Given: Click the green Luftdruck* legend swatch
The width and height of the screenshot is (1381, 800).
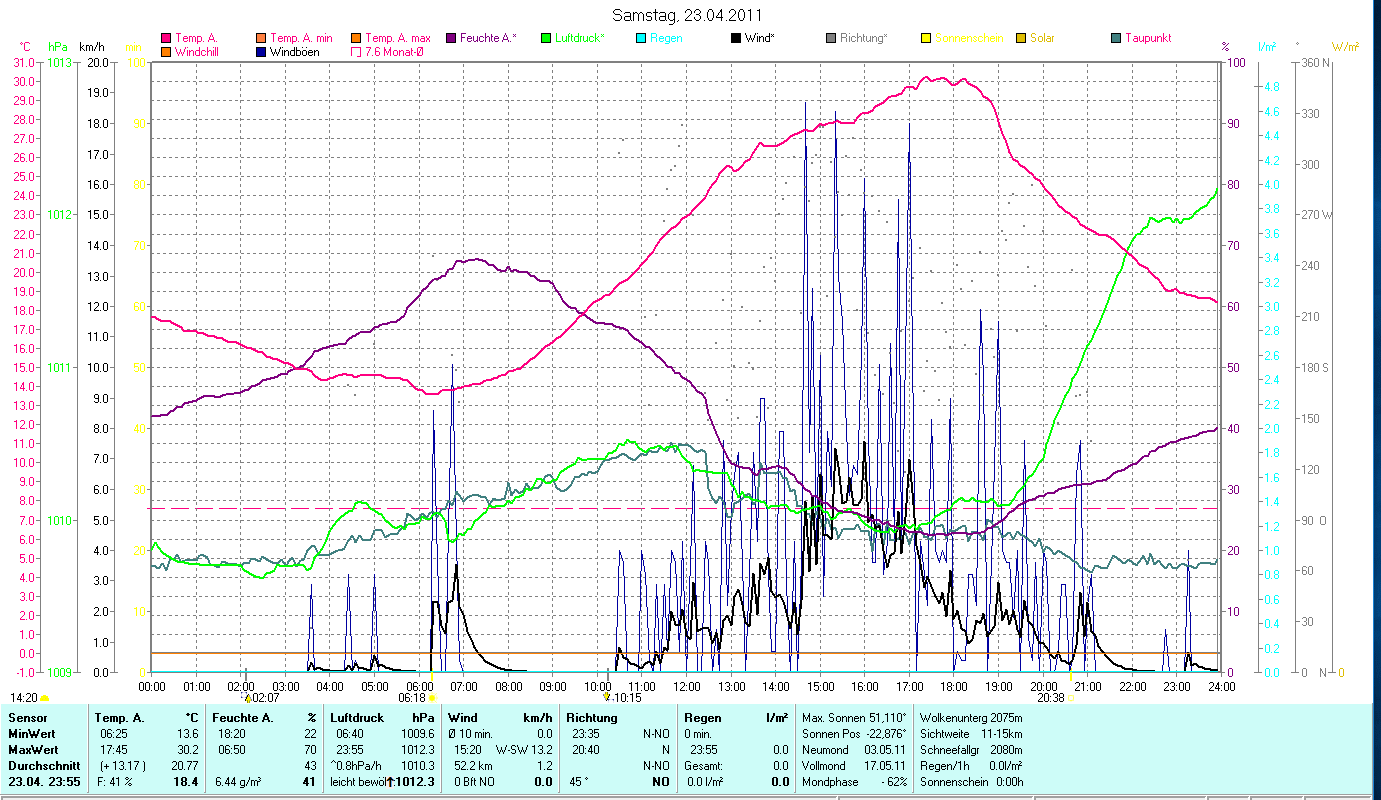Looking at the screenshot, I should [x=546, y=38].
